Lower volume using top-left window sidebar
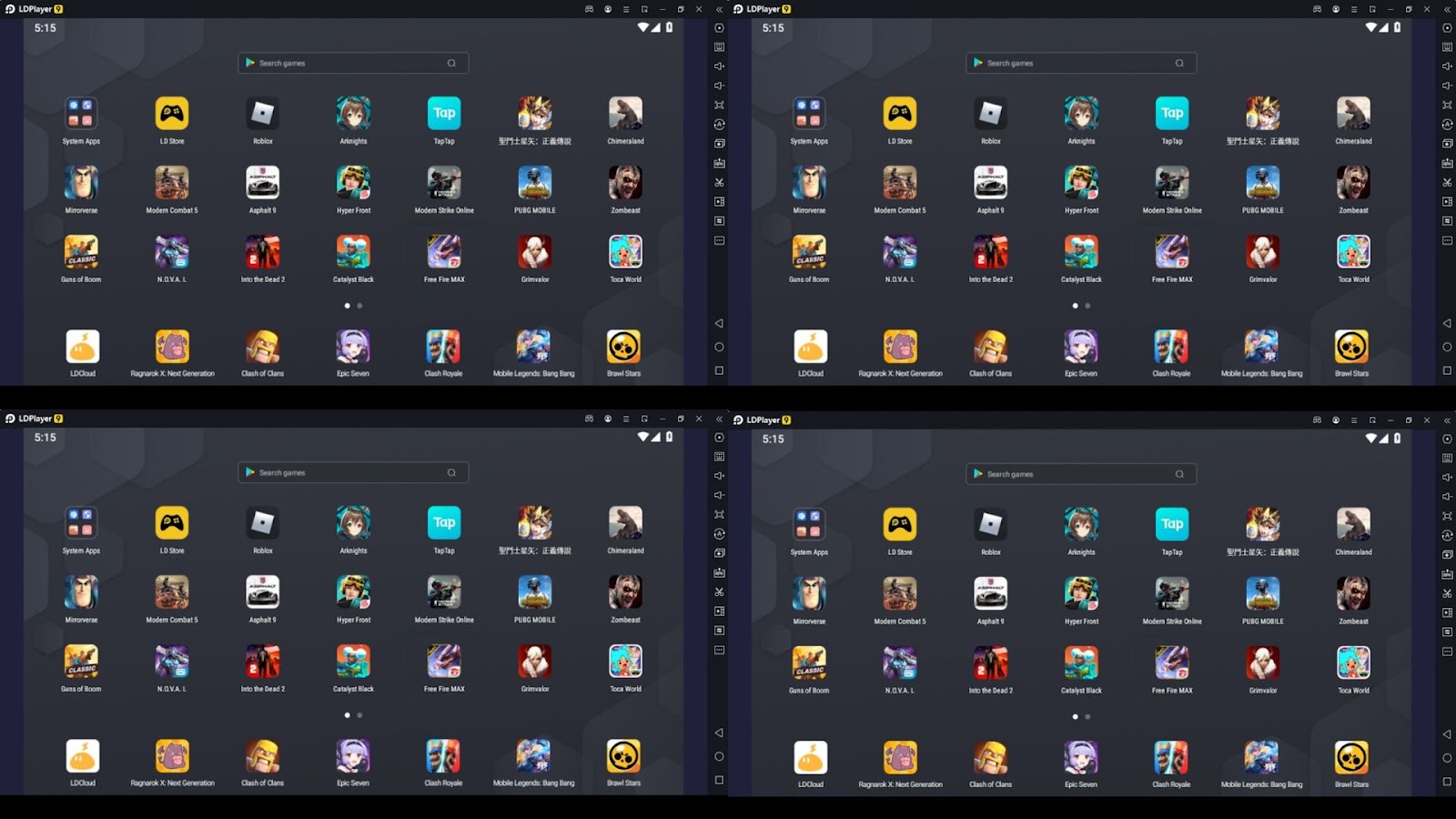The height and width of the screenshot is (819, 1456). coord(719,86)
